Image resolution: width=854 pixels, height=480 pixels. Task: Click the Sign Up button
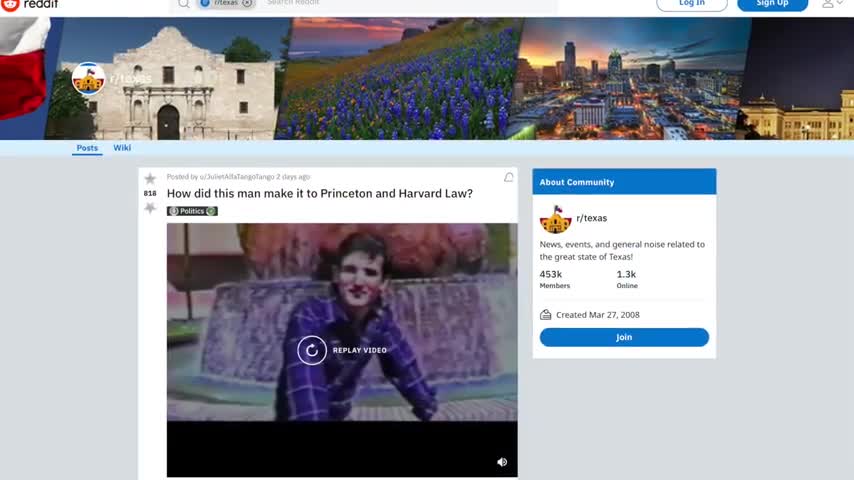[x=772, y=4]
